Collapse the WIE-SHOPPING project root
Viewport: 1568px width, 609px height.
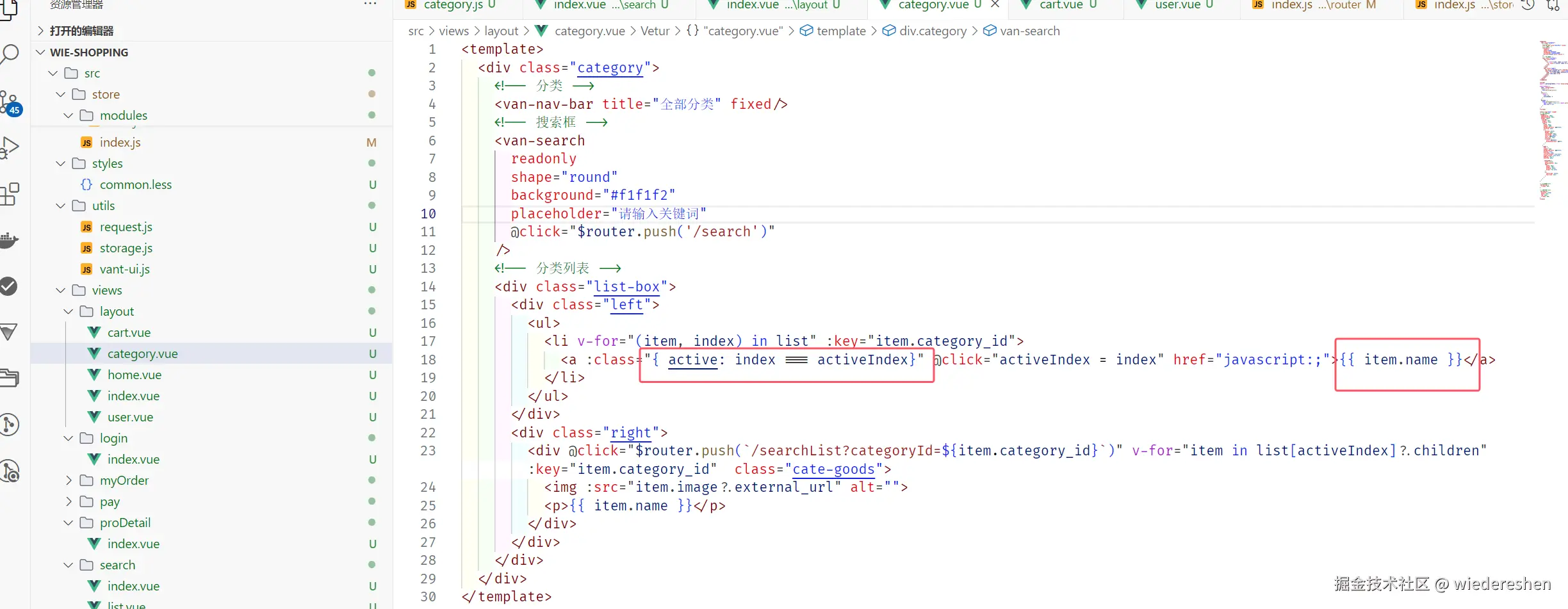[41, 52]
